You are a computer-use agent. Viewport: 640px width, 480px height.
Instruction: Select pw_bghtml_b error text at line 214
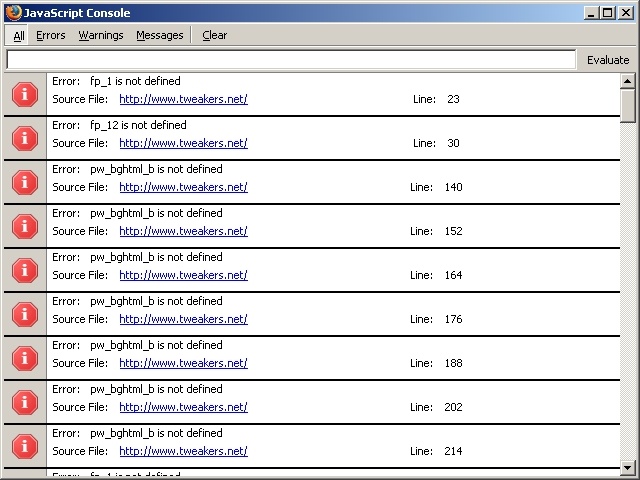click(x=156, y=433)
